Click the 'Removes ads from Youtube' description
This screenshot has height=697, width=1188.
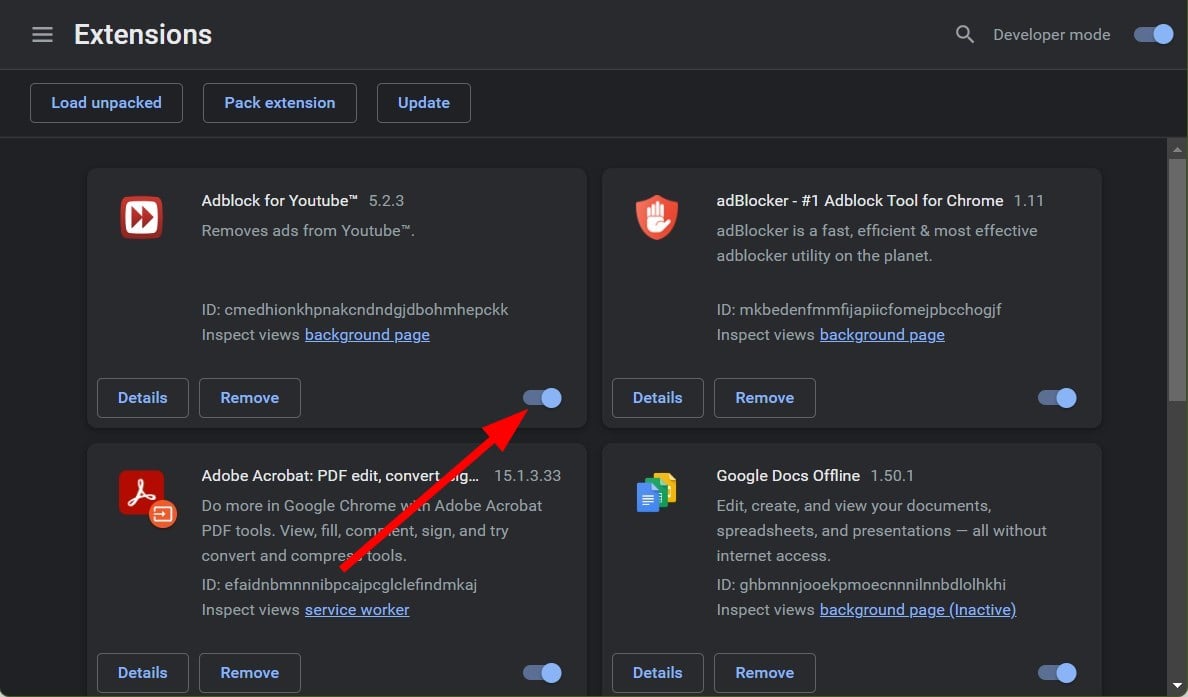click(308, 230)
